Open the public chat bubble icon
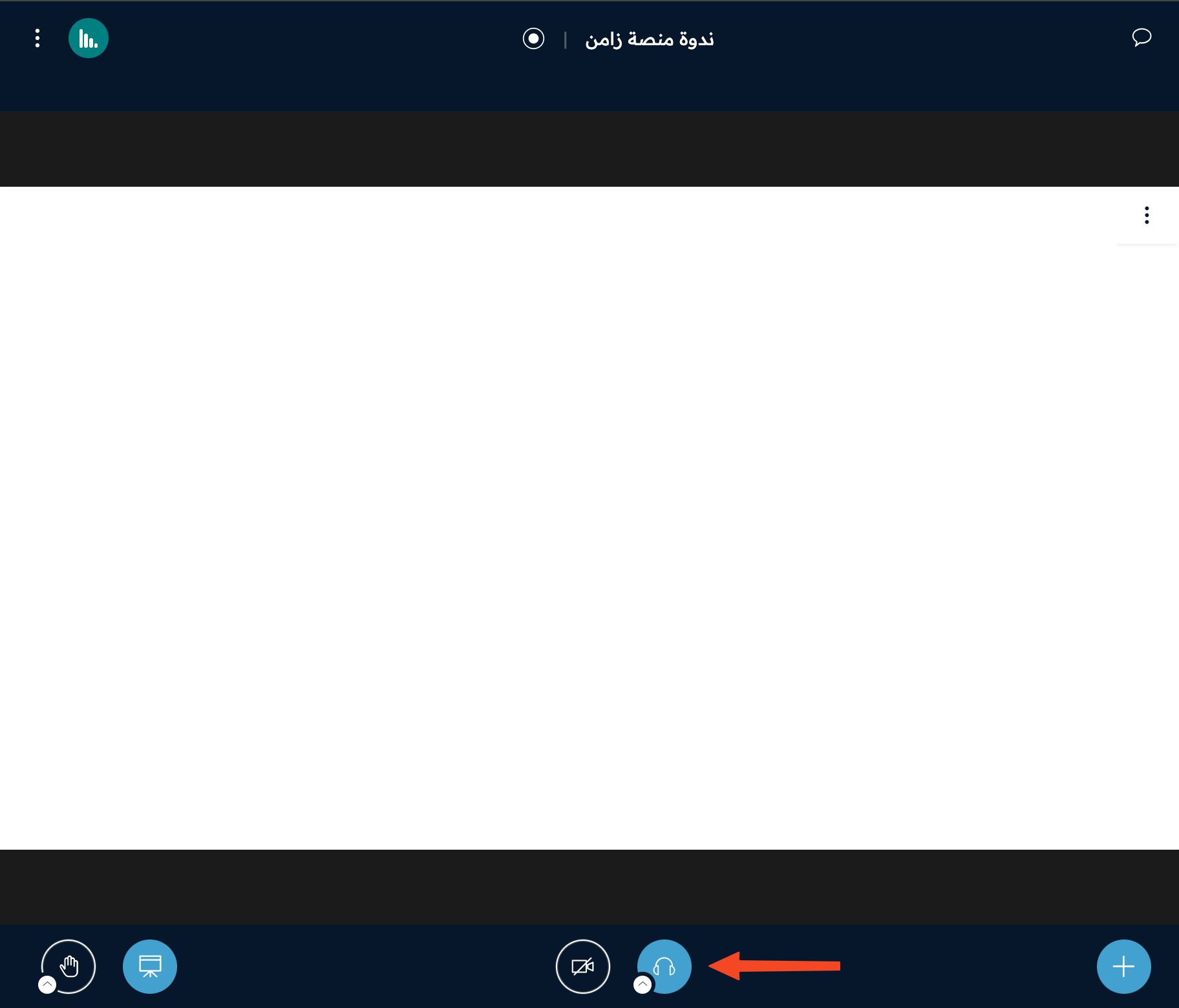 pyautogui.click(x=1142, y=37)
